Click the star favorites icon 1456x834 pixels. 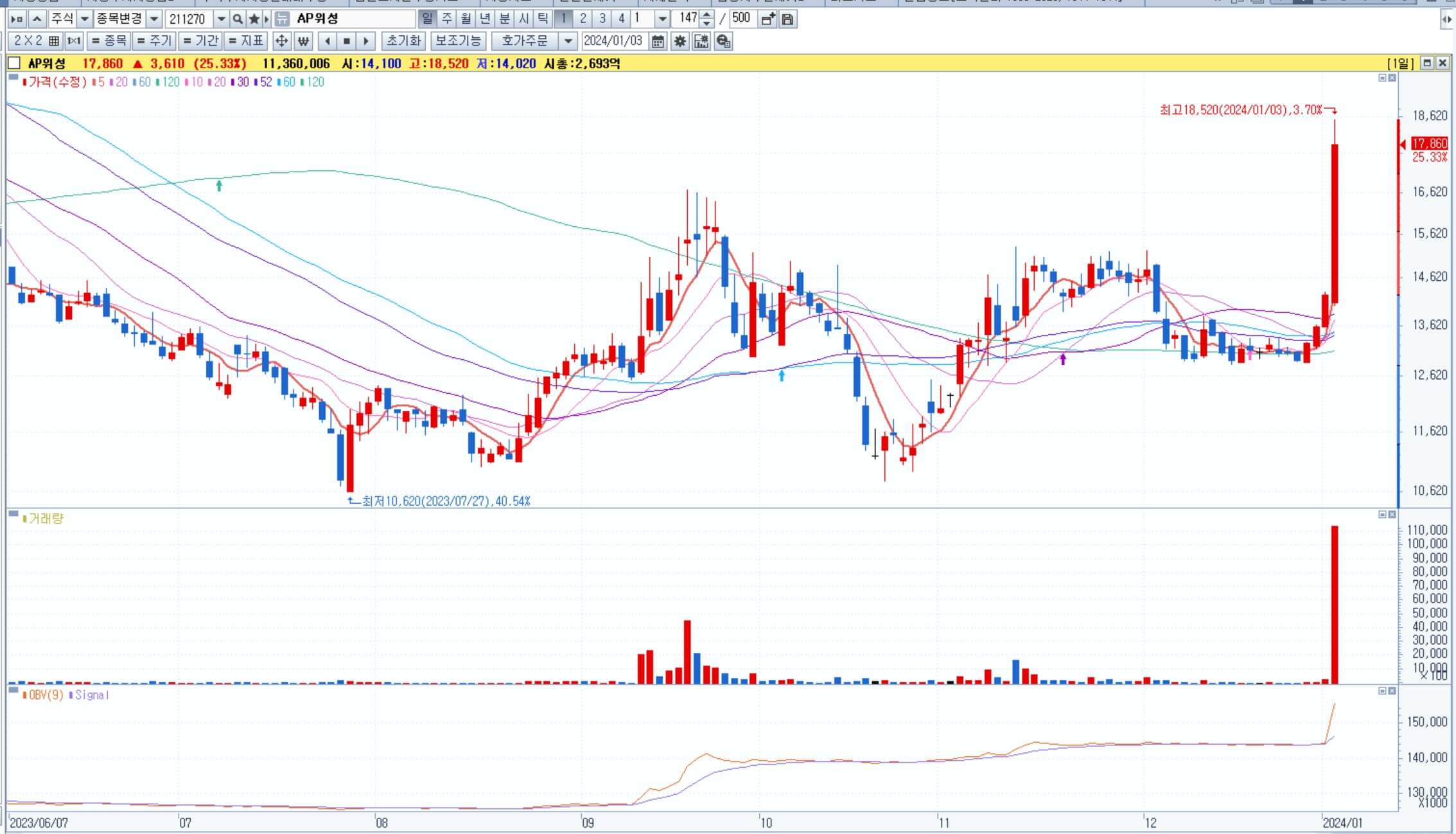click(254, 19)
